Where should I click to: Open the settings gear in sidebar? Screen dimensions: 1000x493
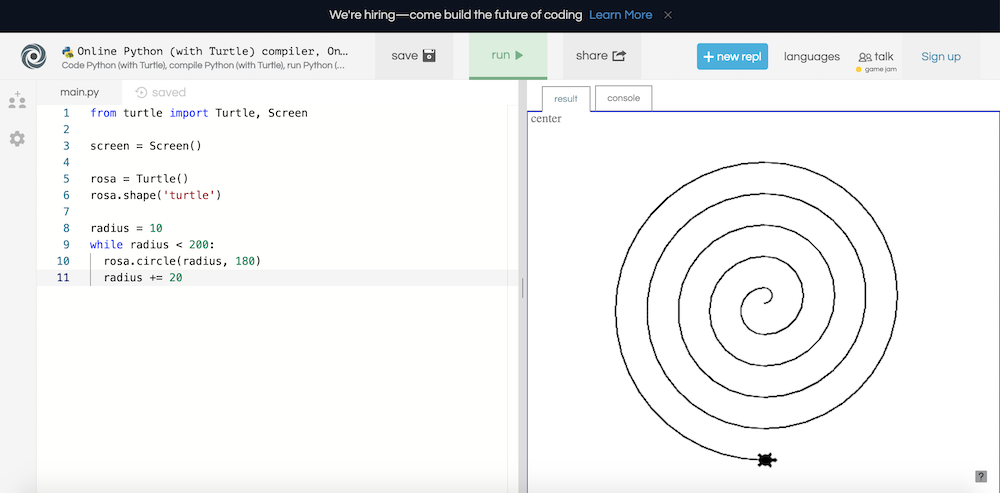[17, 139]
